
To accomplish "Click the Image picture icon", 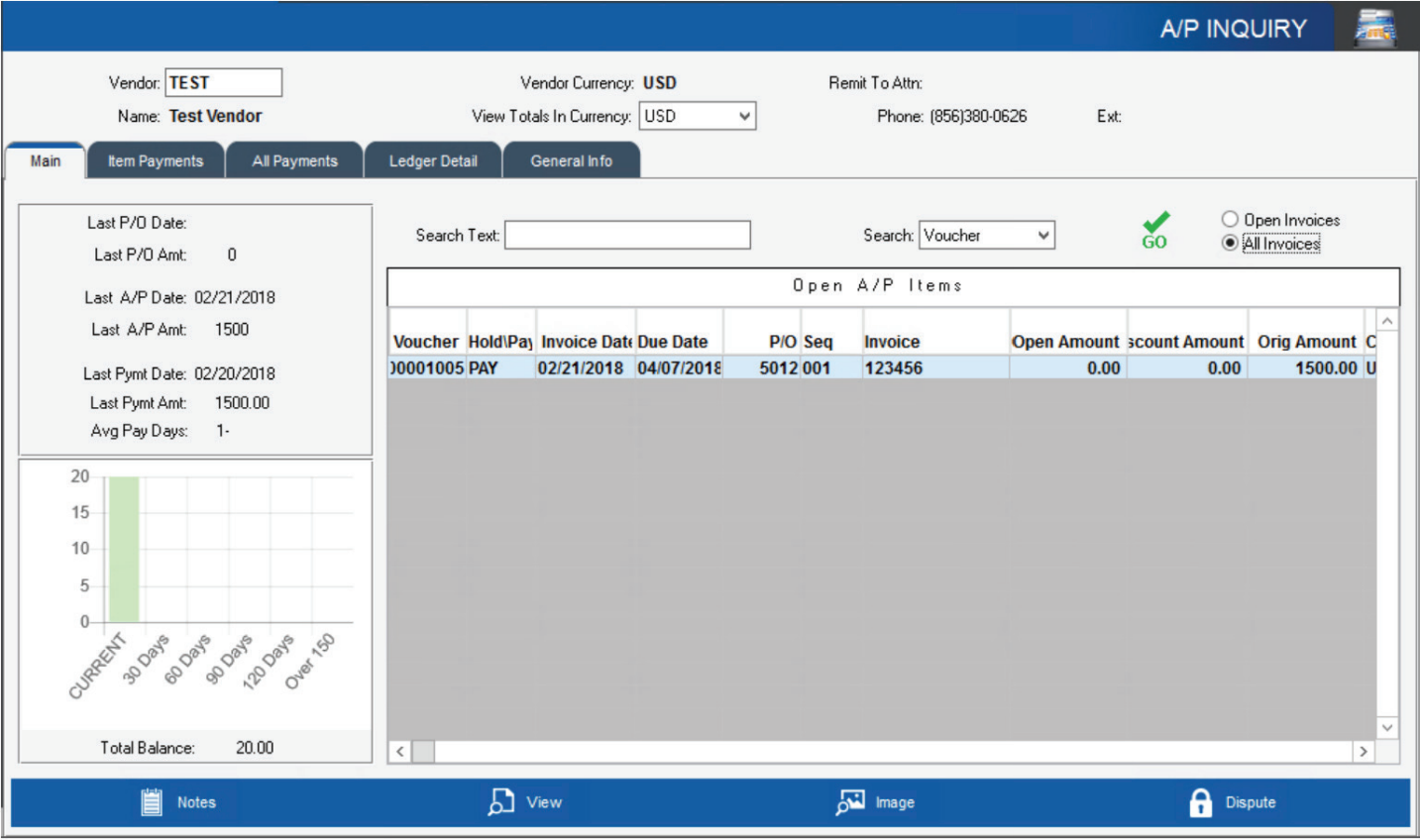I will (849, 802).
